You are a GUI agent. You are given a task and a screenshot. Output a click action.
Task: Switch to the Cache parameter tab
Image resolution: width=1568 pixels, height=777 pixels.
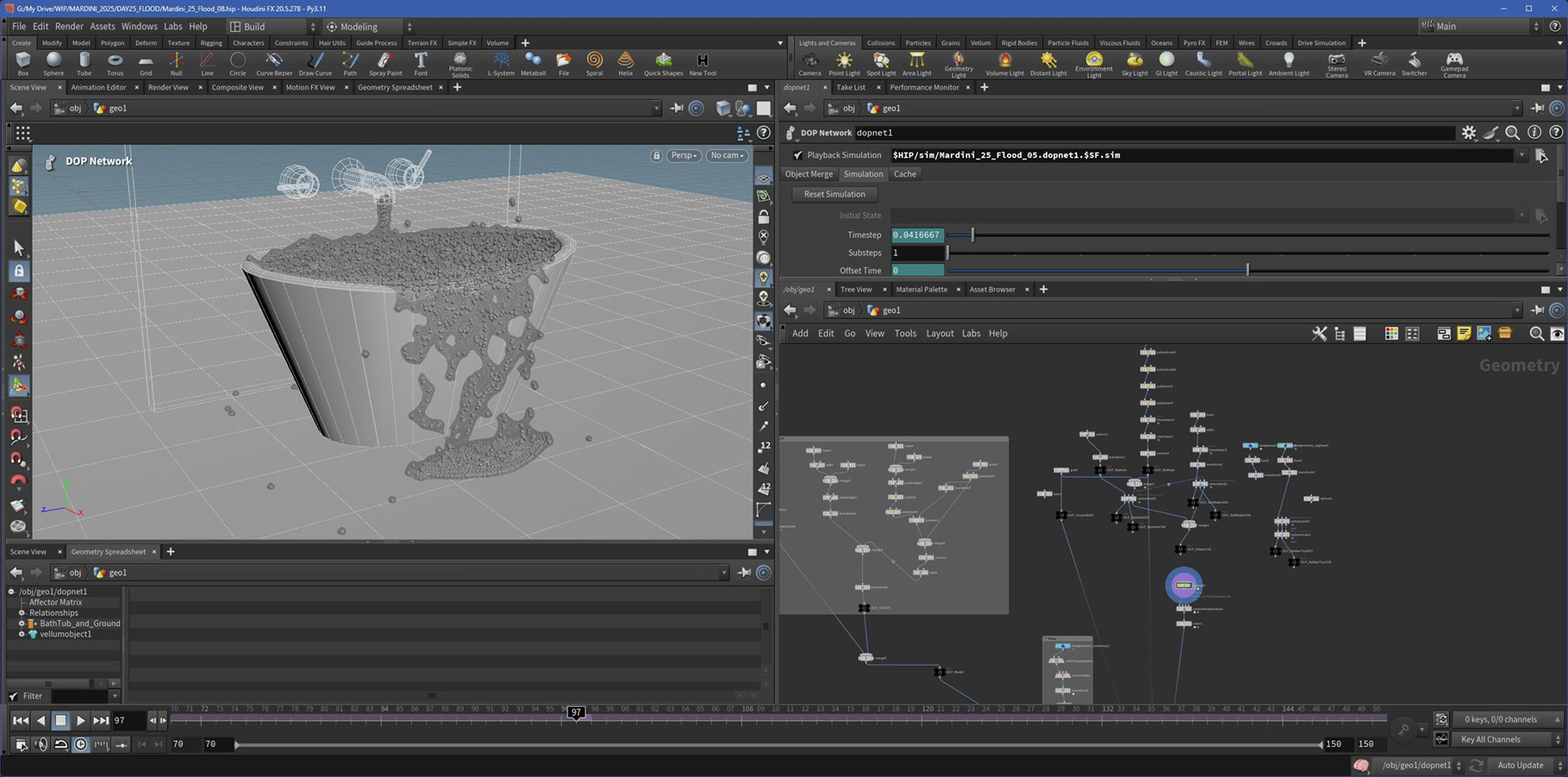[904, 174]
